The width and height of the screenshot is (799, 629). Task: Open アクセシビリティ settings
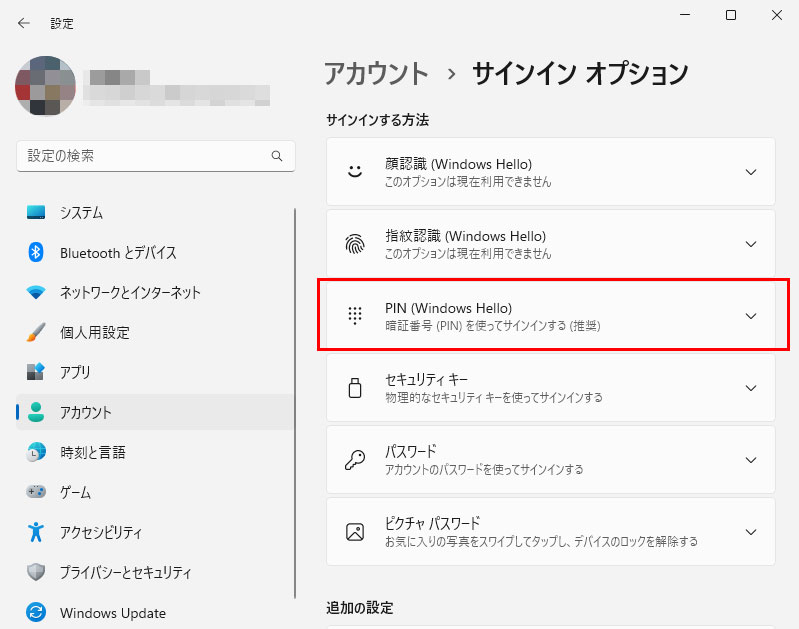point(155,532)
